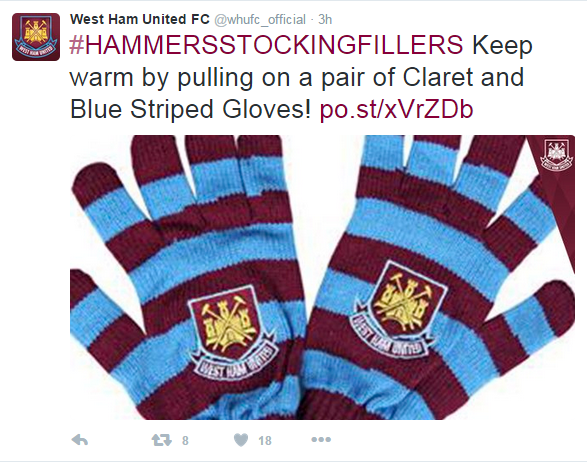Click the embroidered crest on the right glove
This screenshot has width=587, height=465.
click(399, 311)
